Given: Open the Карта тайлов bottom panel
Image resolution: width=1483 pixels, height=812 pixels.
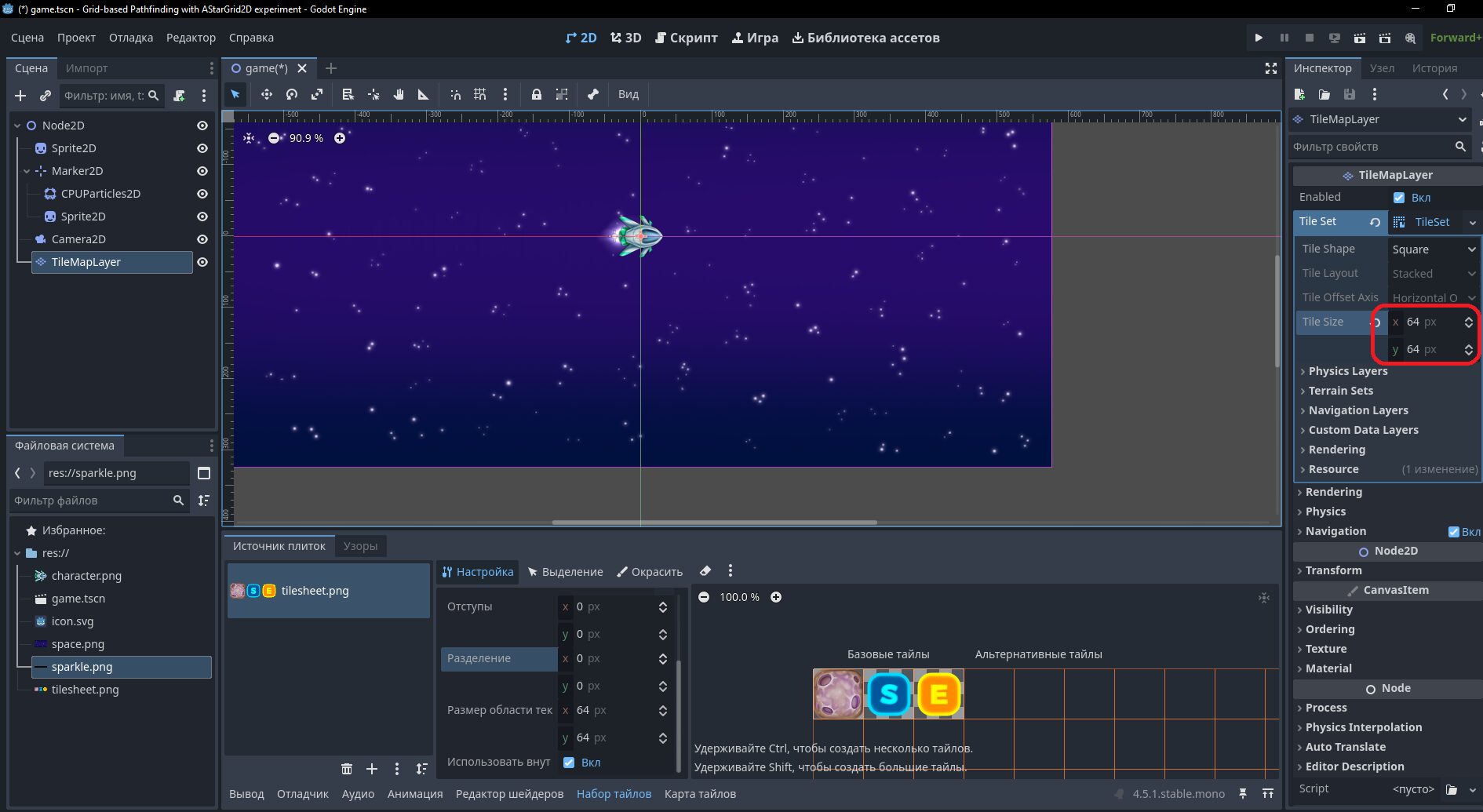Looking at the screenshot, I should click(x=700, y=794).
